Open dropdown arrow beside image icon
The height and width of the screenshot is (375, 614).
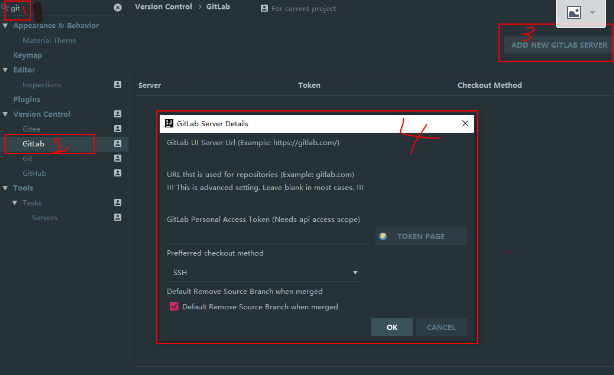click(592, 13)
